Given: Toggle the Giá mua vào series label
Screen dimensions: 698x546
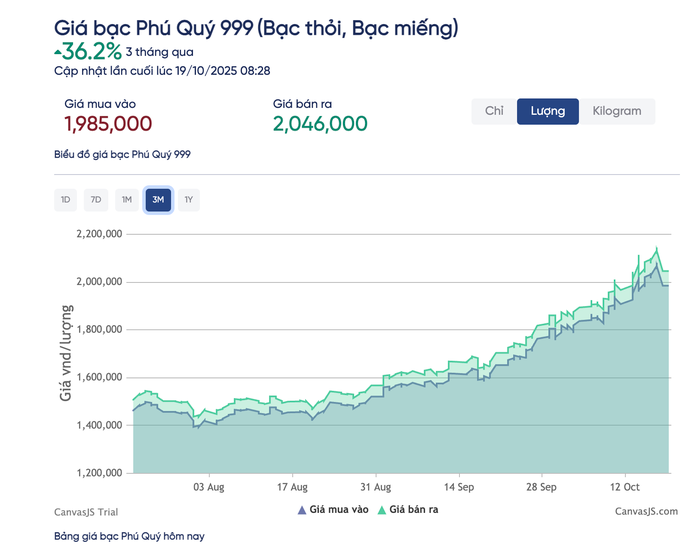Looking at the screenshot, I should pyautogui.click(x=339, y=510).
